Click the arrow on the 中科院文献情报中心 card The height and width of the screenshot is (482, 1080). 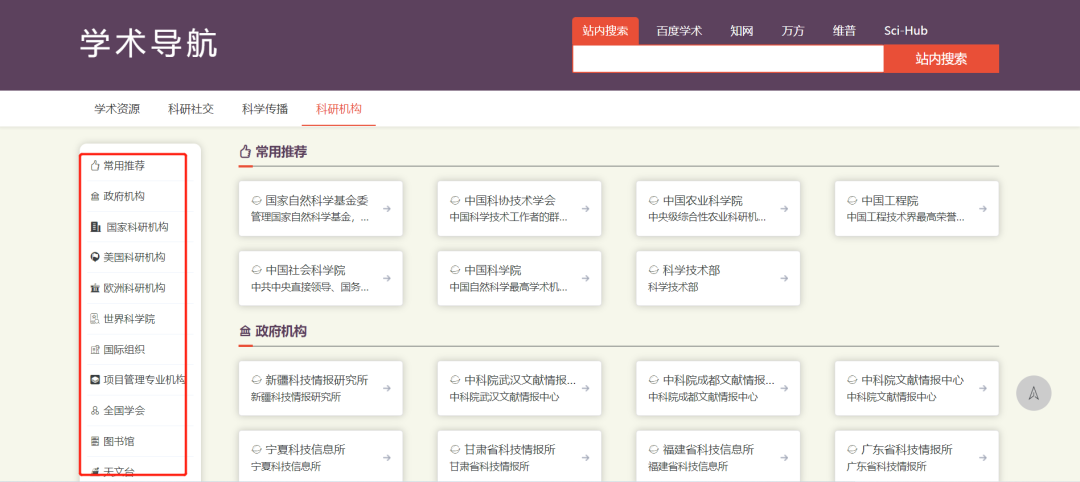pos(983,388)
